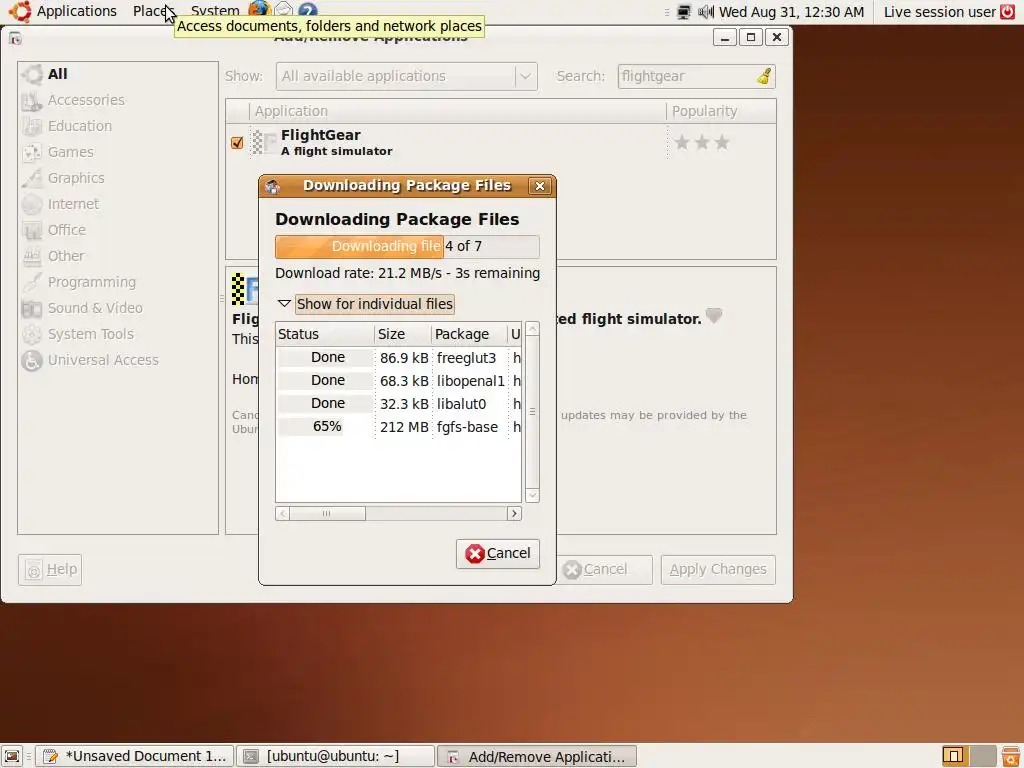Viewport: 1024px width, 768px height.
Task: Click the workspace switcher first workspace
Action: [x=953, y=756]
